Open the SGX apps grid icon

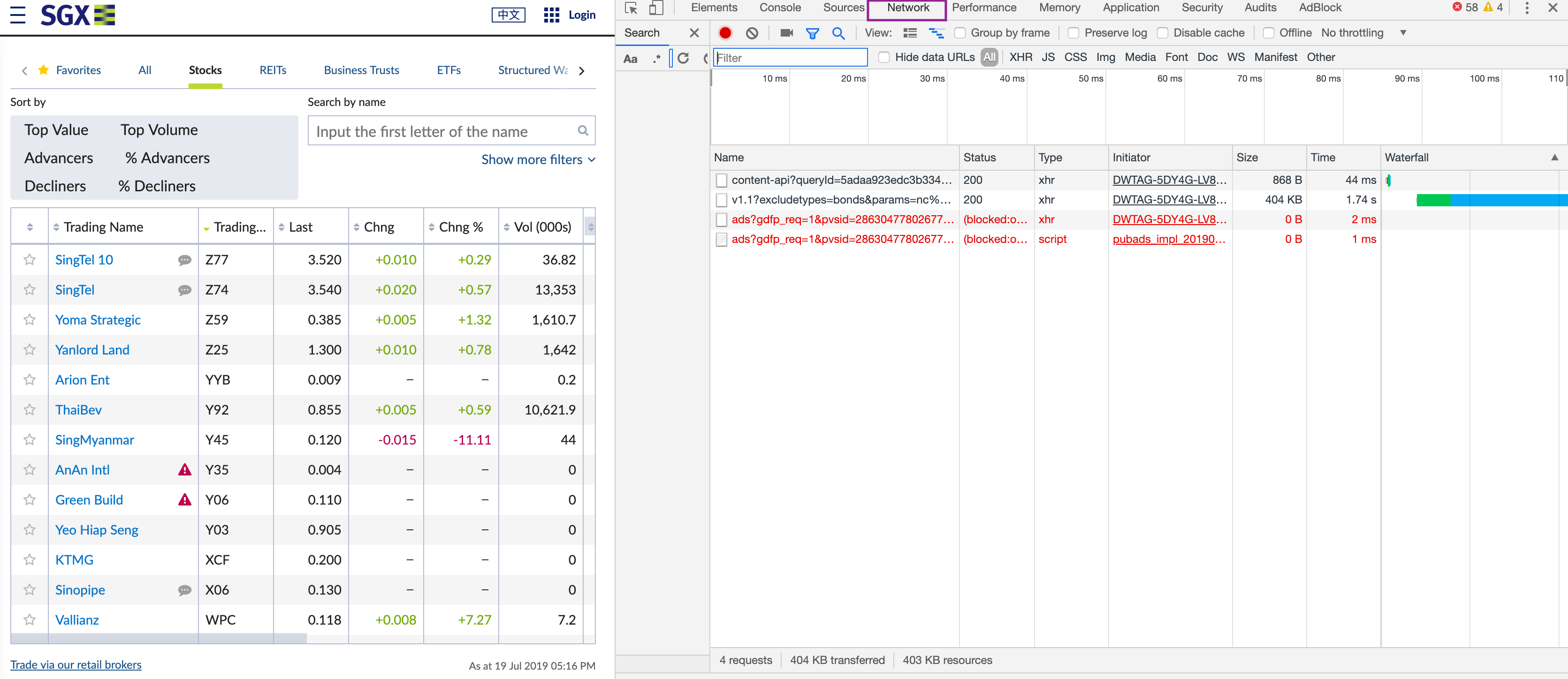click(551, 15)
